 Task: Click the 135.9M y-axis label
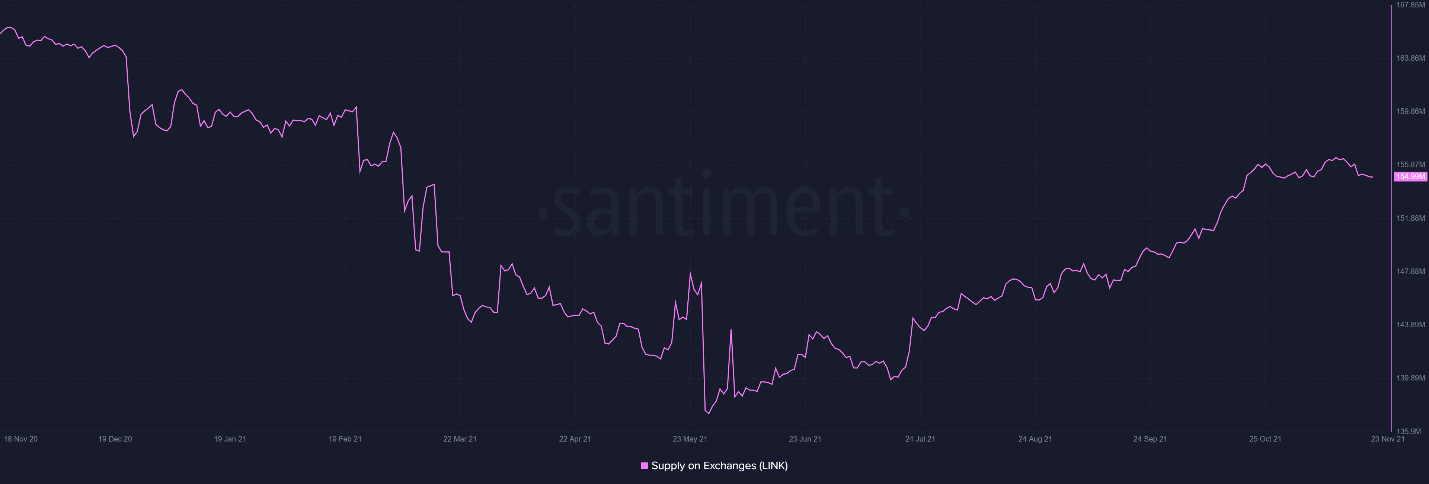coord(1409,431)
